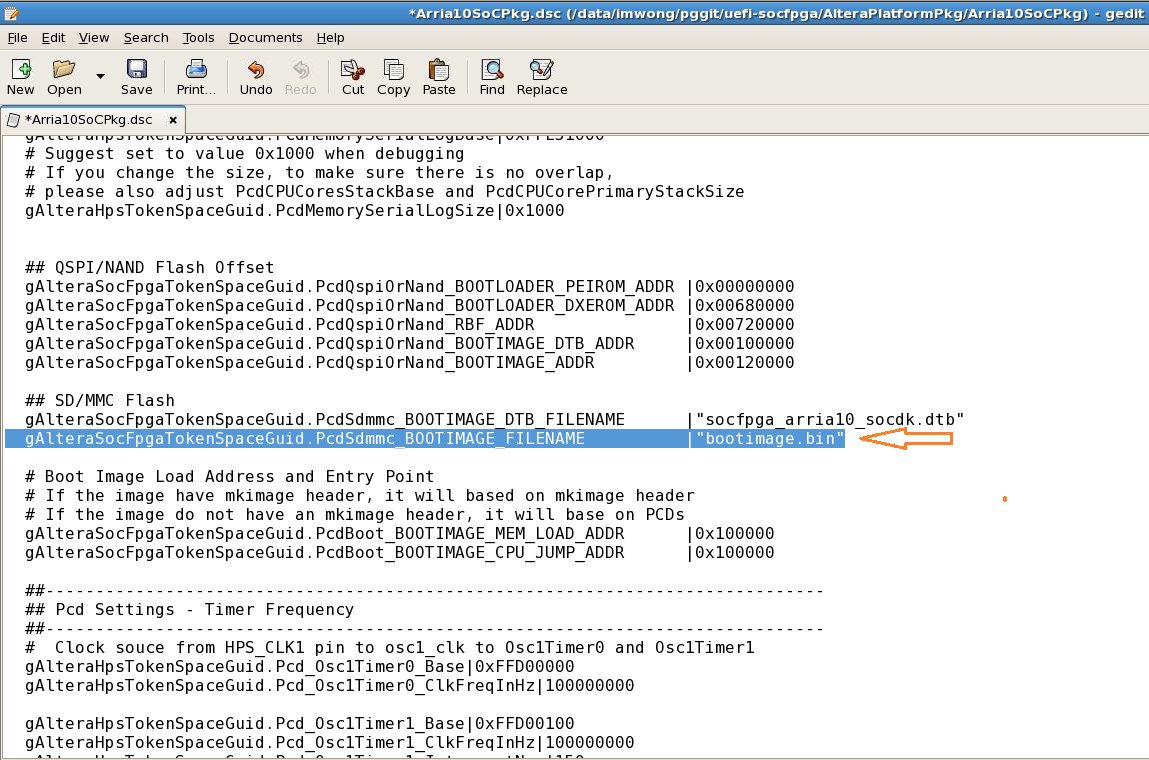The height and width of the screenshot is (760, 1149).
Task: Open the Replace tool icon
Action: click(x=542, y=70)
